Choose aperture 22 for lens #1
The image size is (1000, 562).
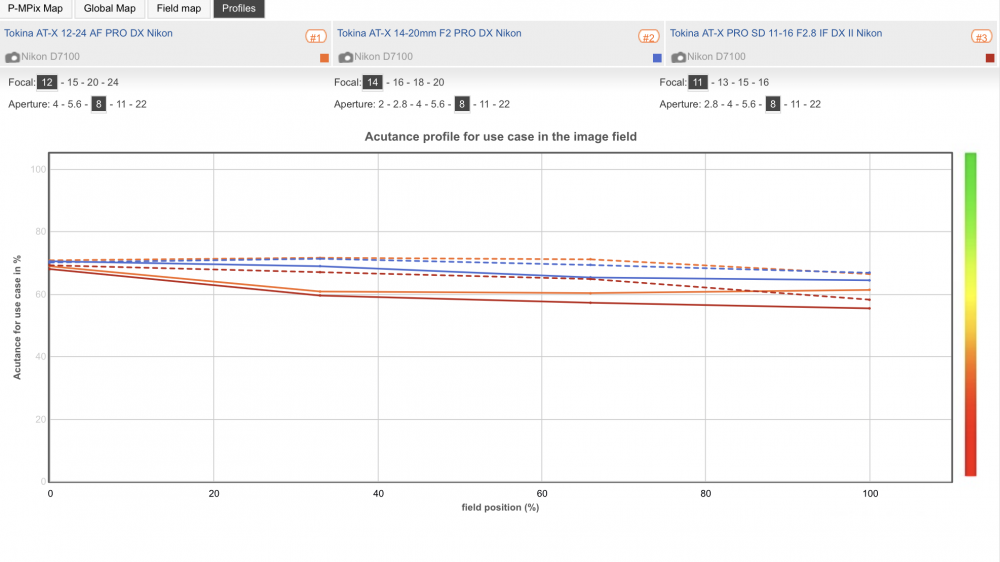(141, 104)
